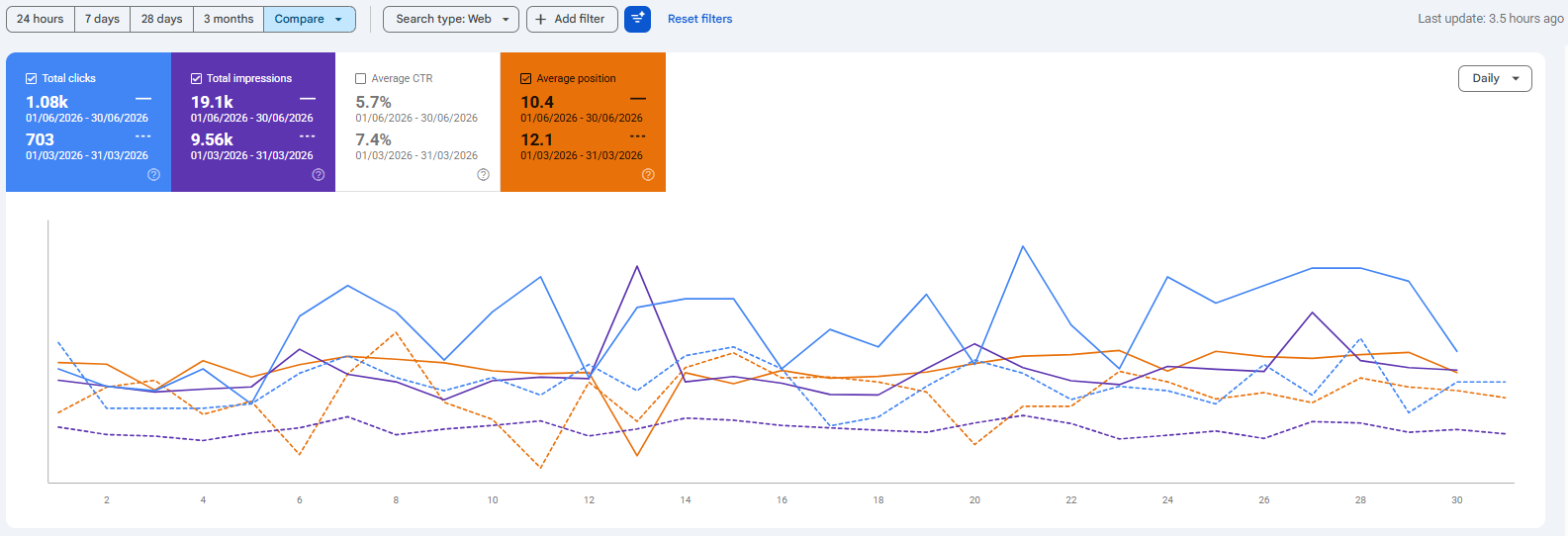Disable the Average position checkbox
1568x536 pixels.
pos(526,78)
